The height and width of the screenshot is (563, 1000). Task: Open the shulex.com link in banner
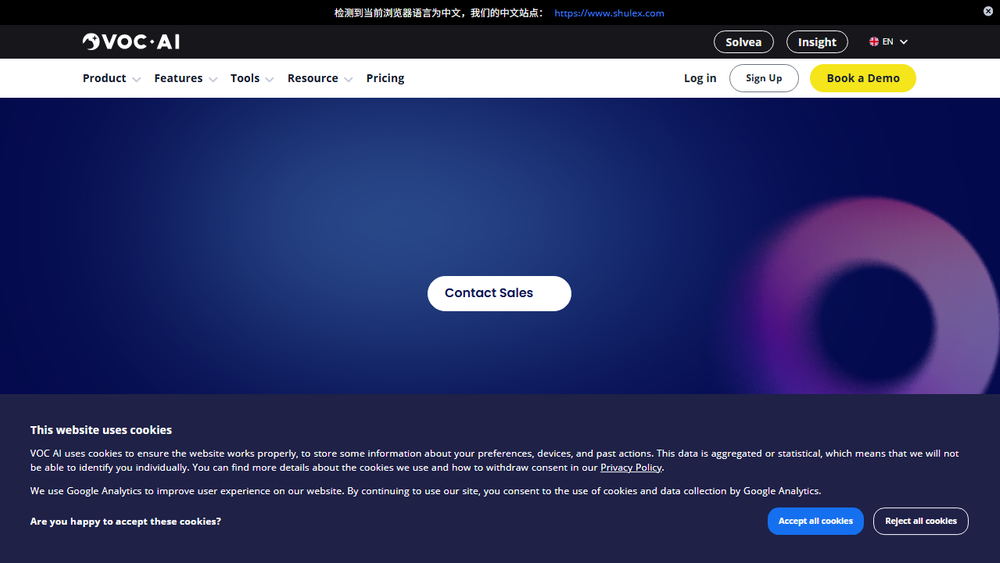point(609,13)
